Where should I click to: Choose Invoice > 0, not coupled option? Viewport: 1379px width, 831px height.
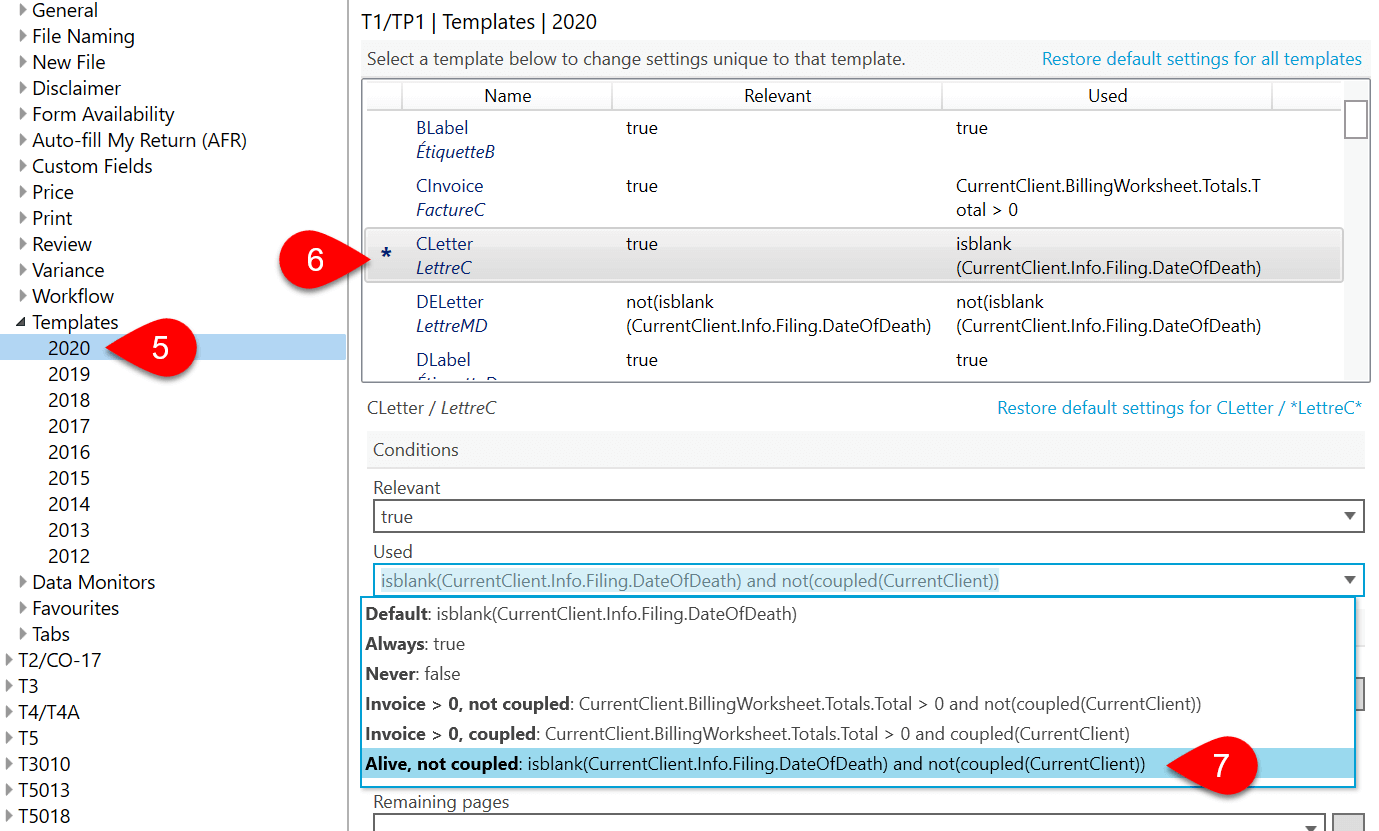click(858, 704)
